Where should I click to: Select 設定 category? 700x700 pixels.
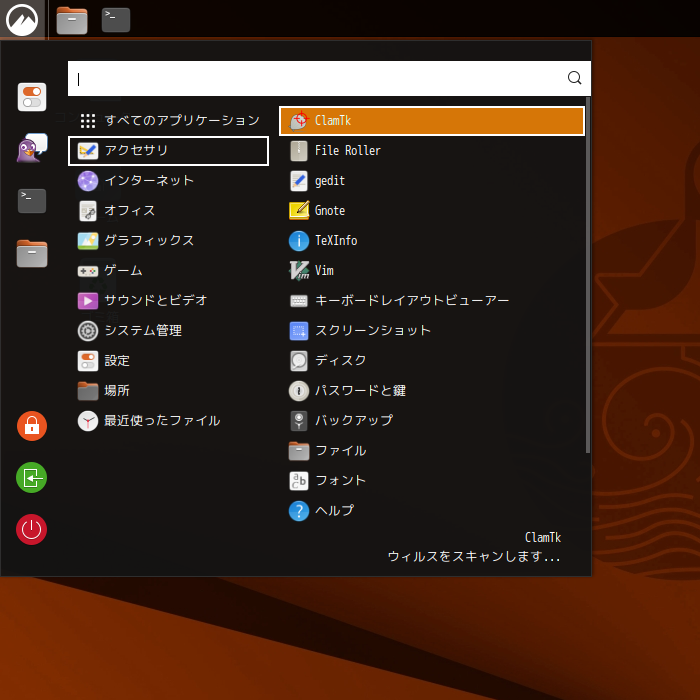[168, 360]
